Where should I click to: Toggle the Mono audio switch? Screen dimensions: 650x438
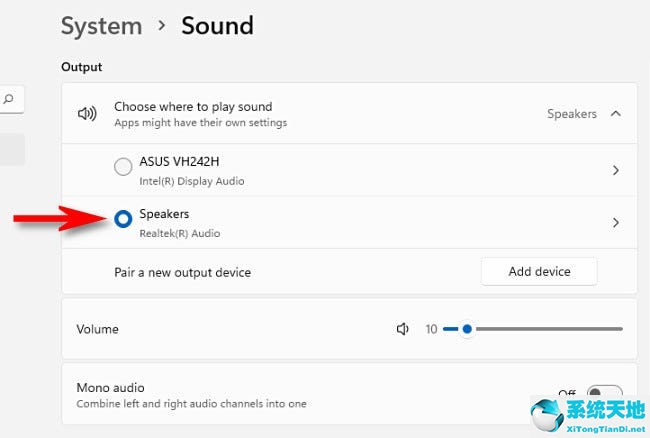point(605,392)
